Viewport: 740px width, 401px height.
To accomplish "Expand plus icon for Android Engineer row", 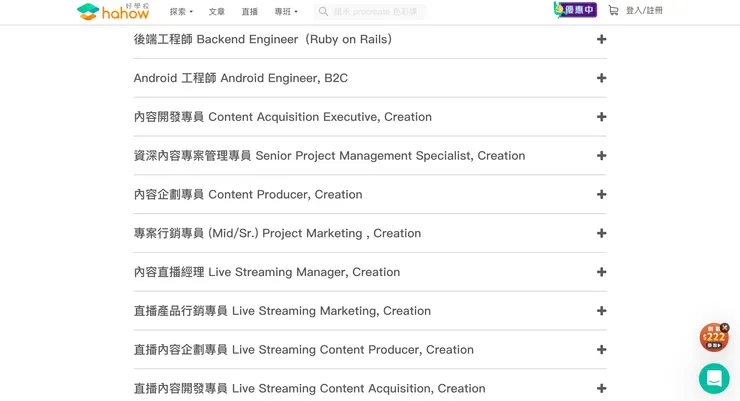I will pyautogui.click(x=601, y=78).
